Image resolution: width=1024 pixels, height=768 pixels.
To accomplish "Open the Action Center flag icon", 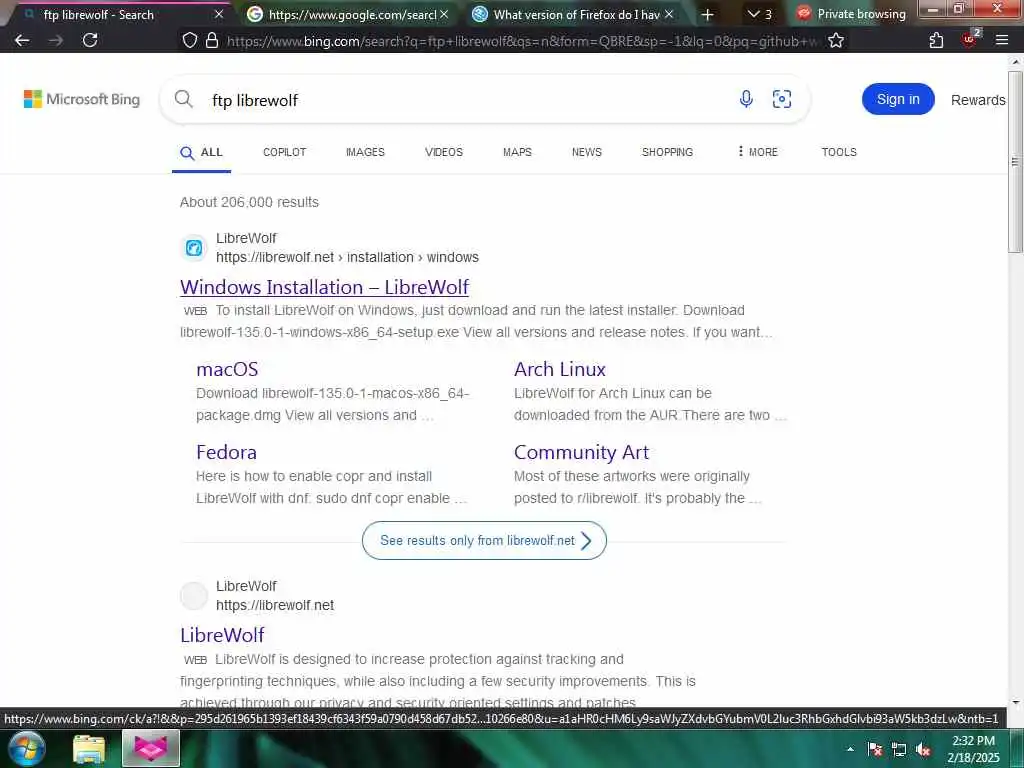I will pos(875,749).
